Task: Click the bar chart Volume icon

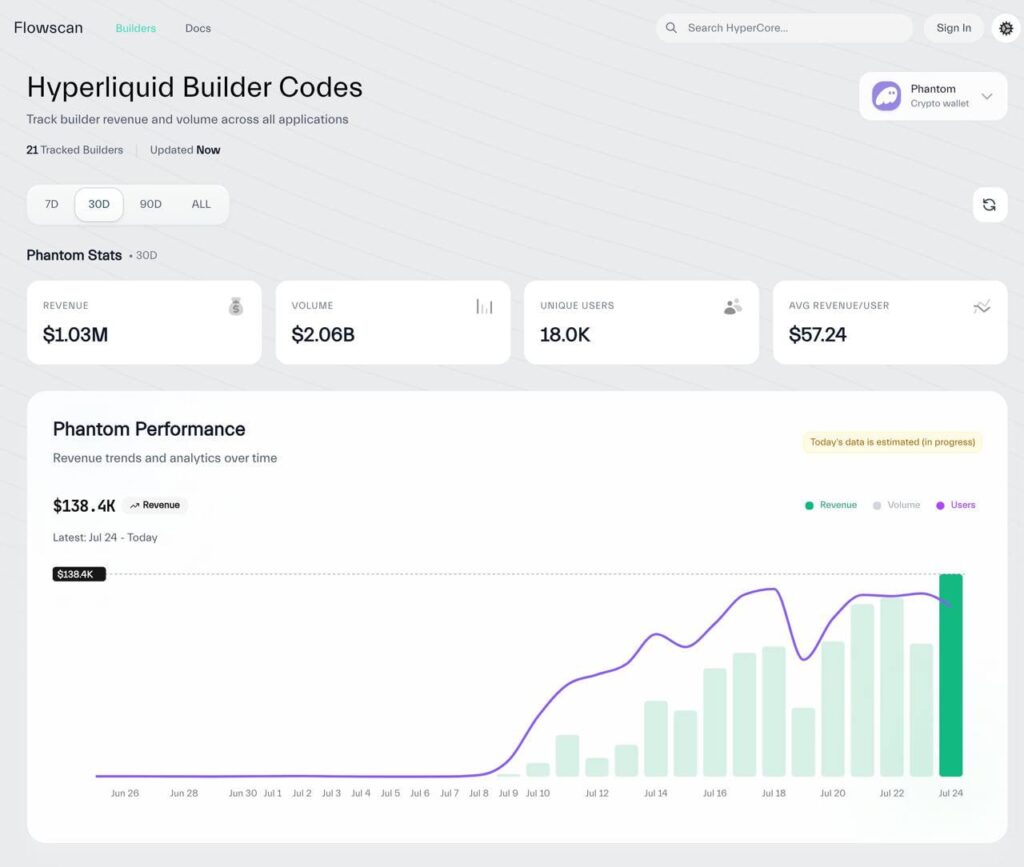Action: [x=484, y=307]
